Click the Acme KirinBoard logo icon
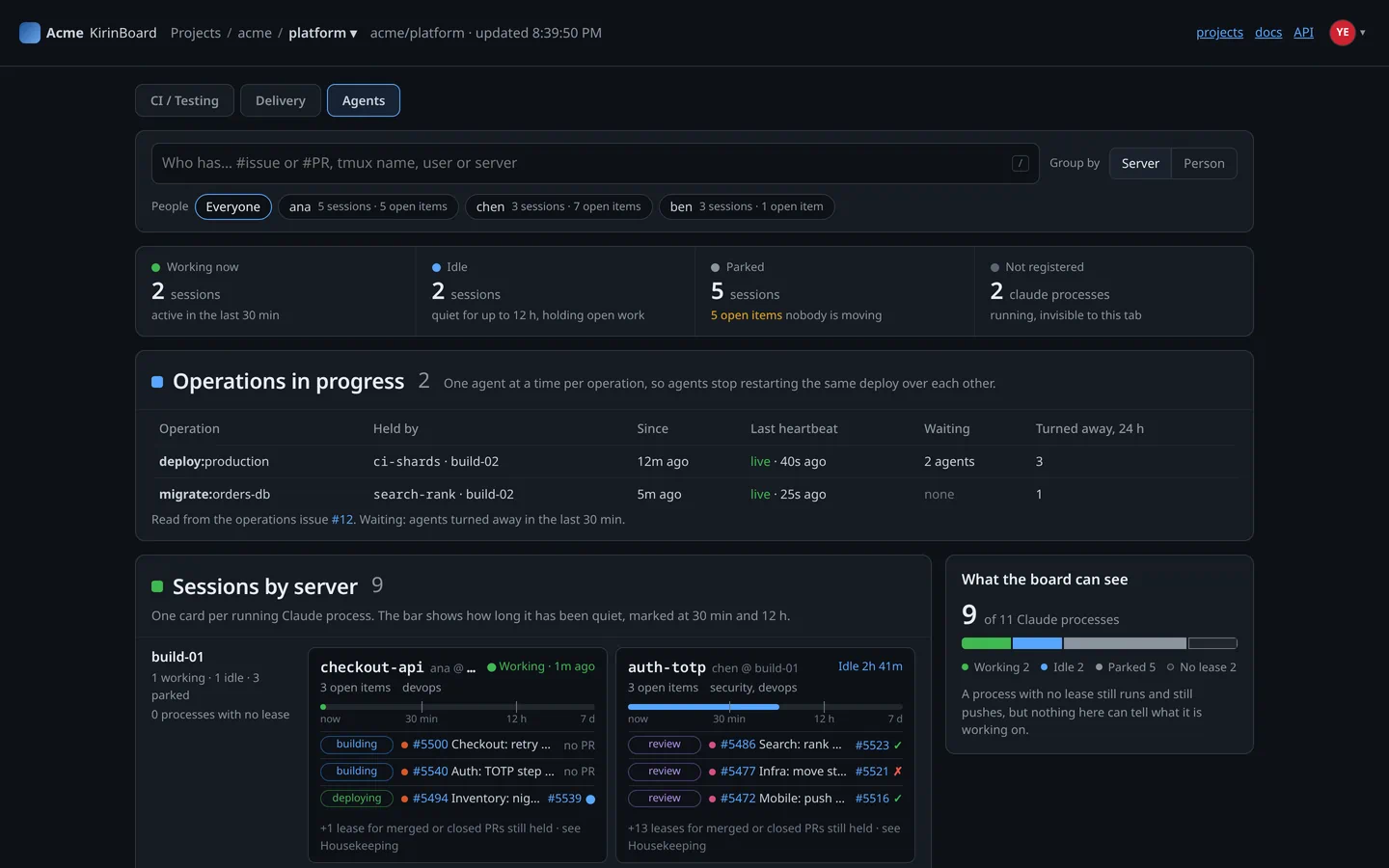This screenshot has width=1389, height=868. pyautogui.click(x=30, y=33)
